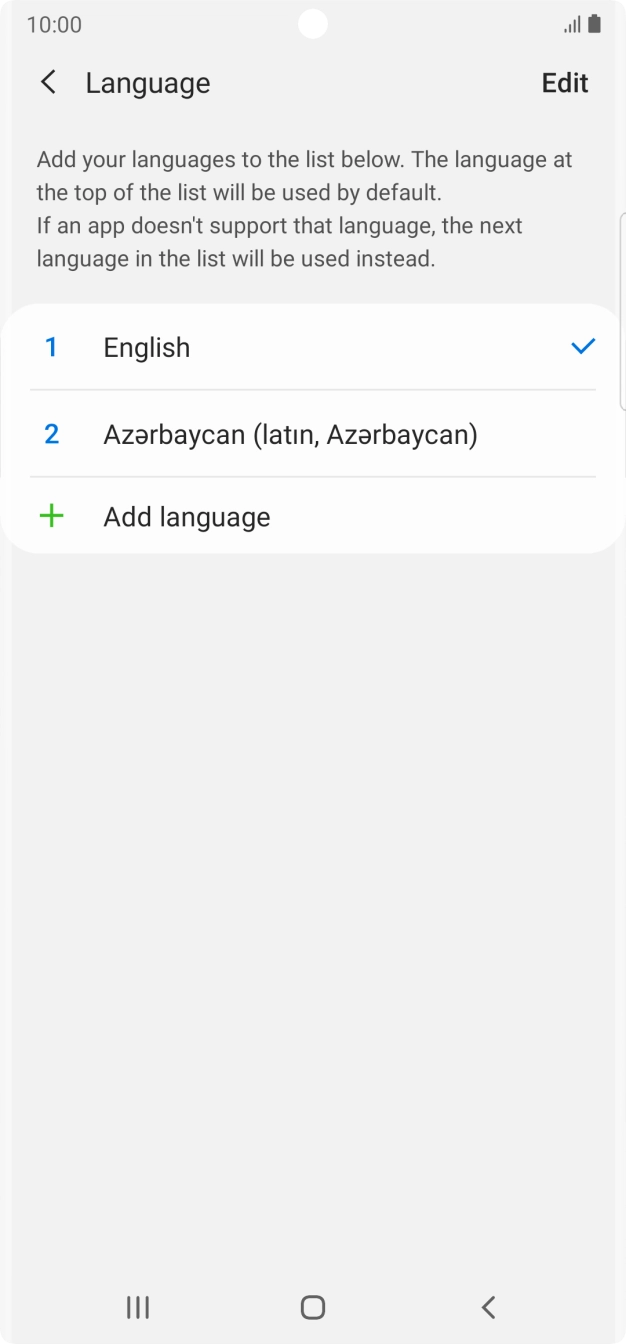Tap the back chevron beside Language title
626x1344 pixels.
click(48, 82)
